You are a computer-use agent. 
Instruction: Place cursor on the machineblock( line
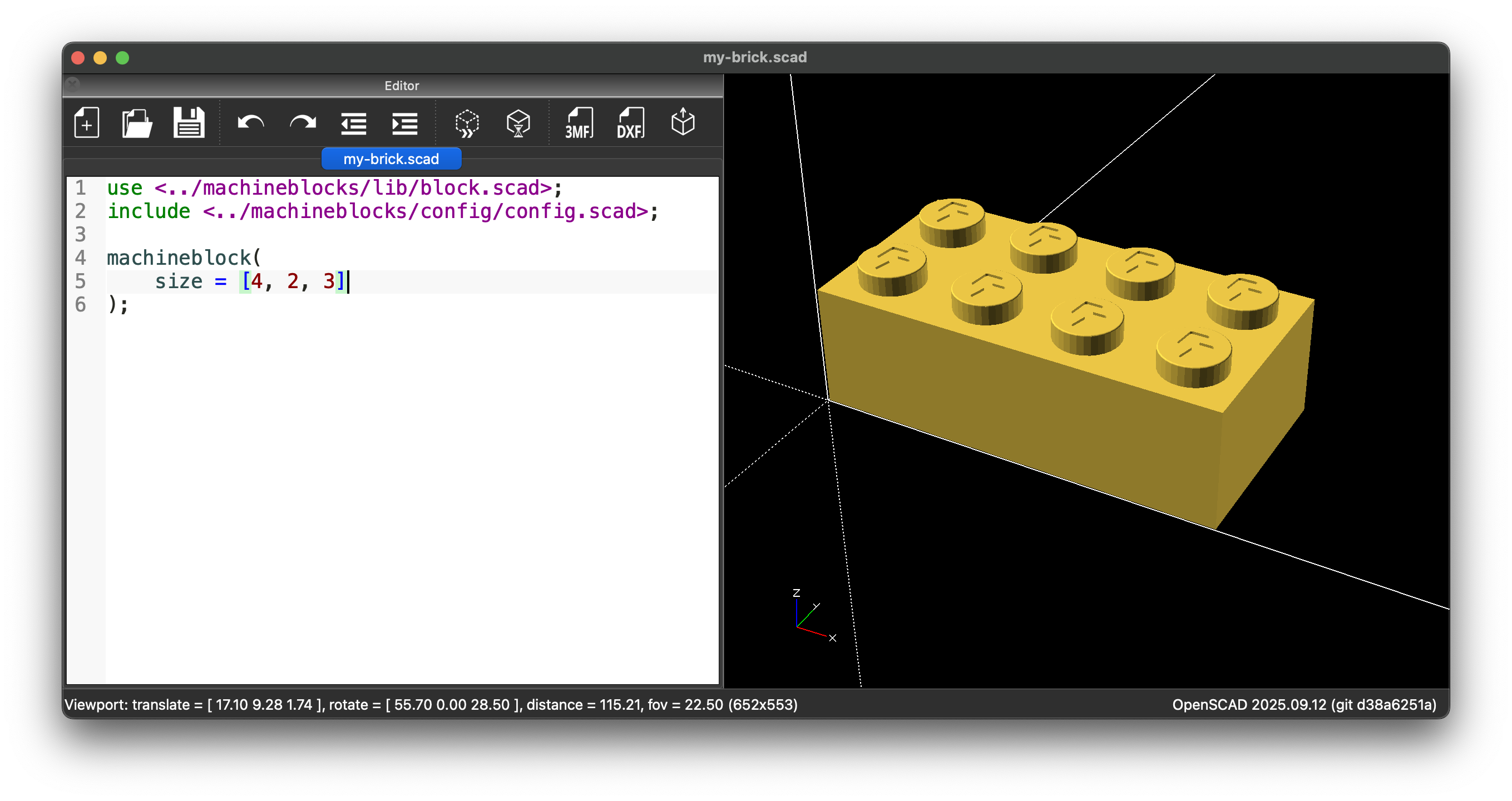tap(184, 258)
